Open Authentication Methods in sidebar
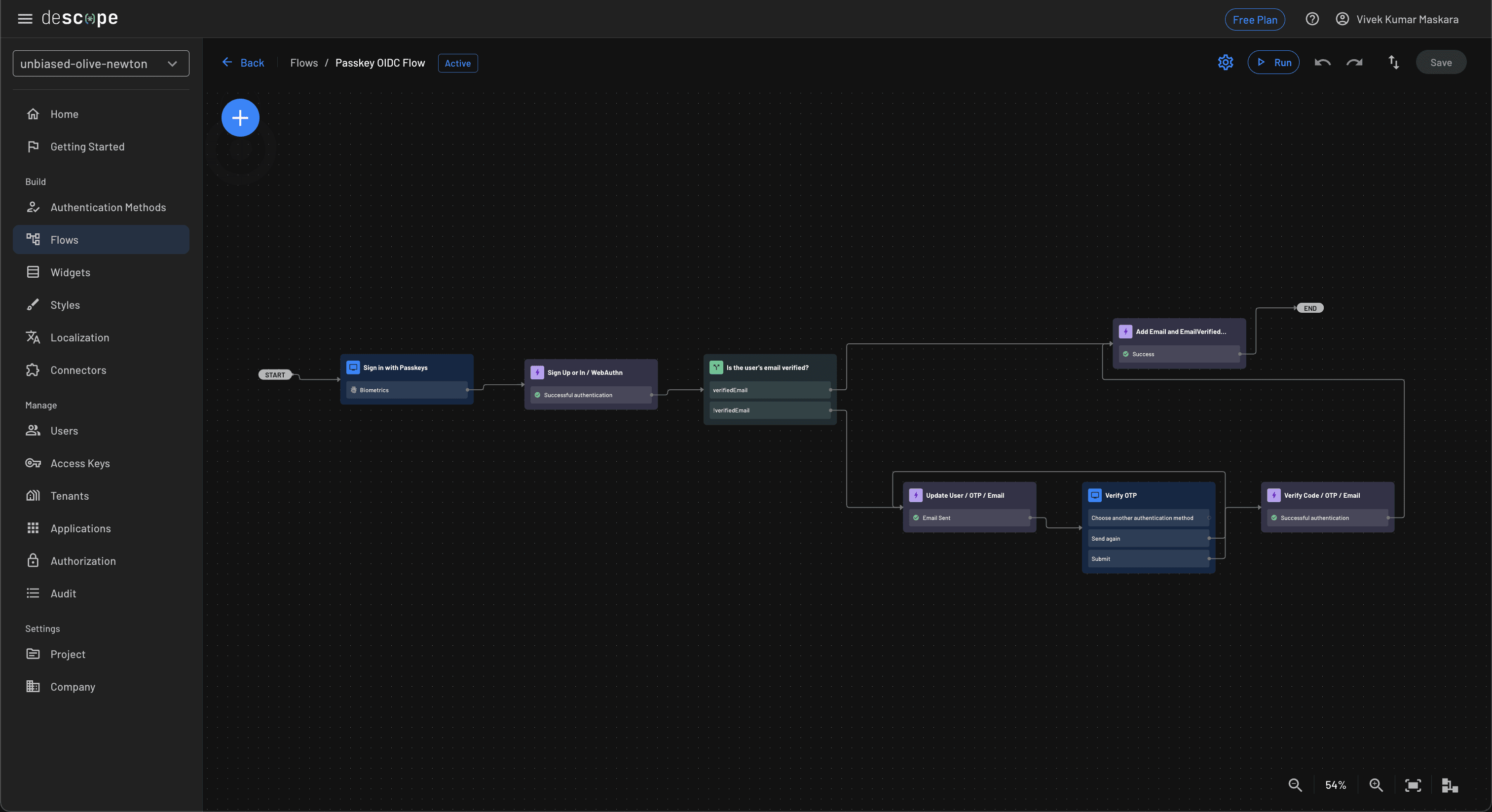Image resolution: width=1492 pixels, height=812 pixels. 108,207
